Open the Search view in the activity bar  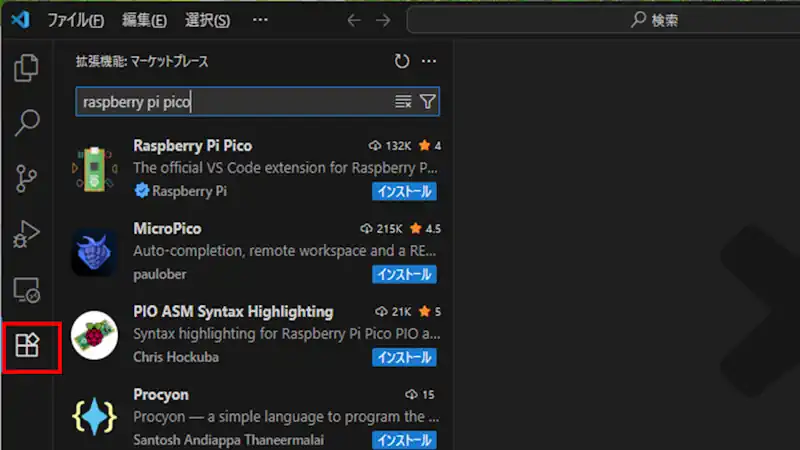tap(27, 123)
